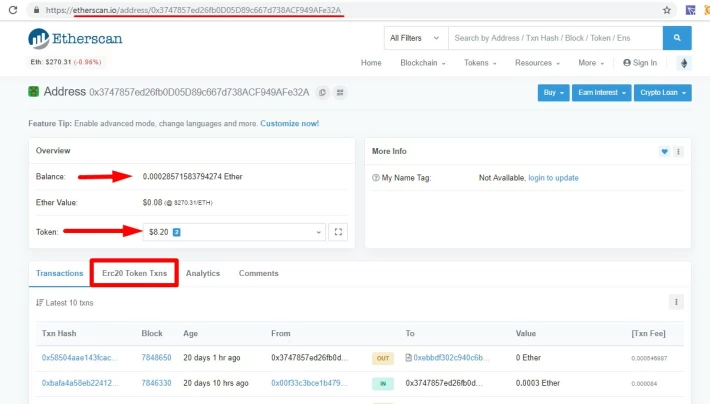Click the IN direction label

click(383, 383)
